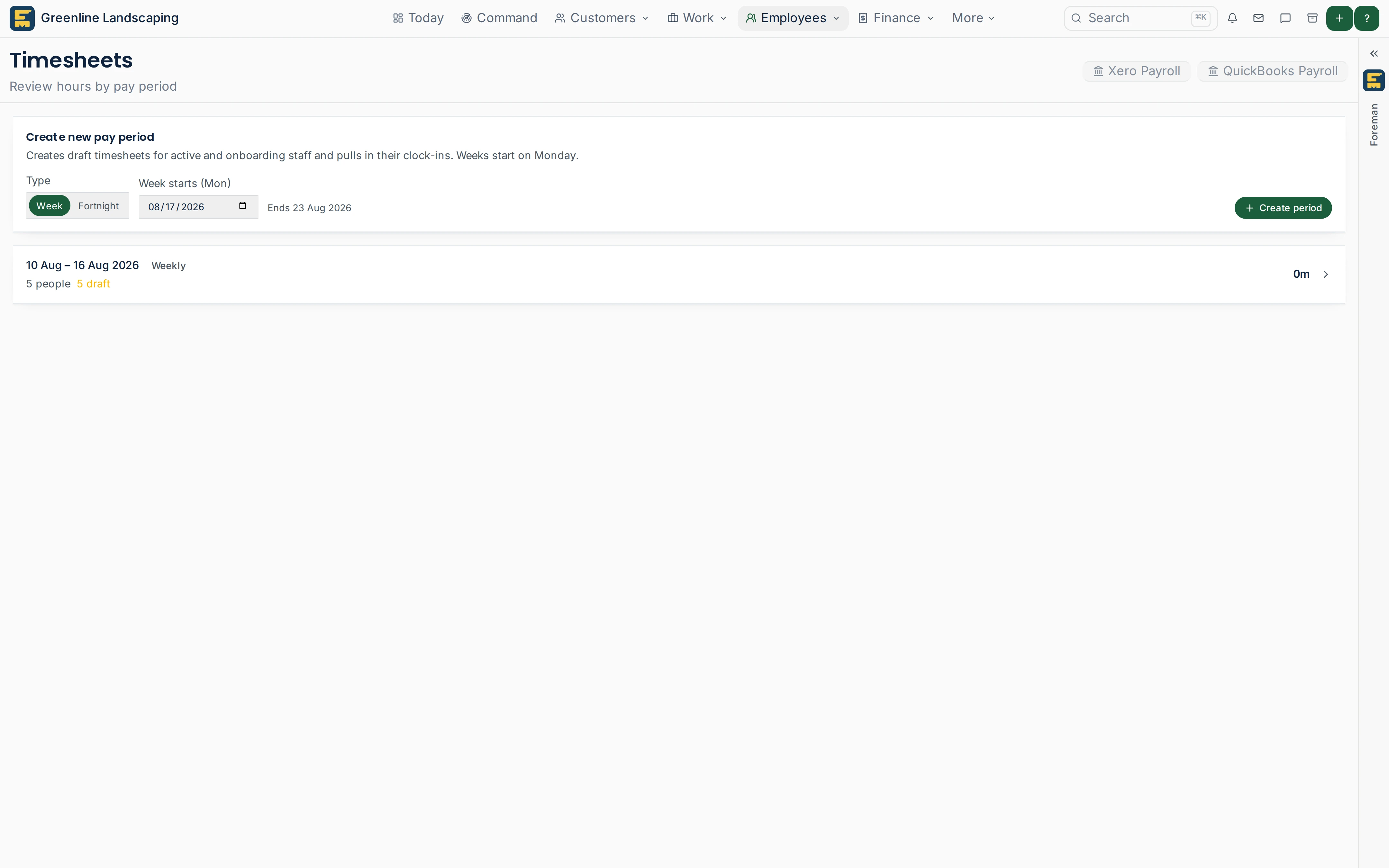
Task: Open the help question mark button
Action: (x=1366, y=18)
